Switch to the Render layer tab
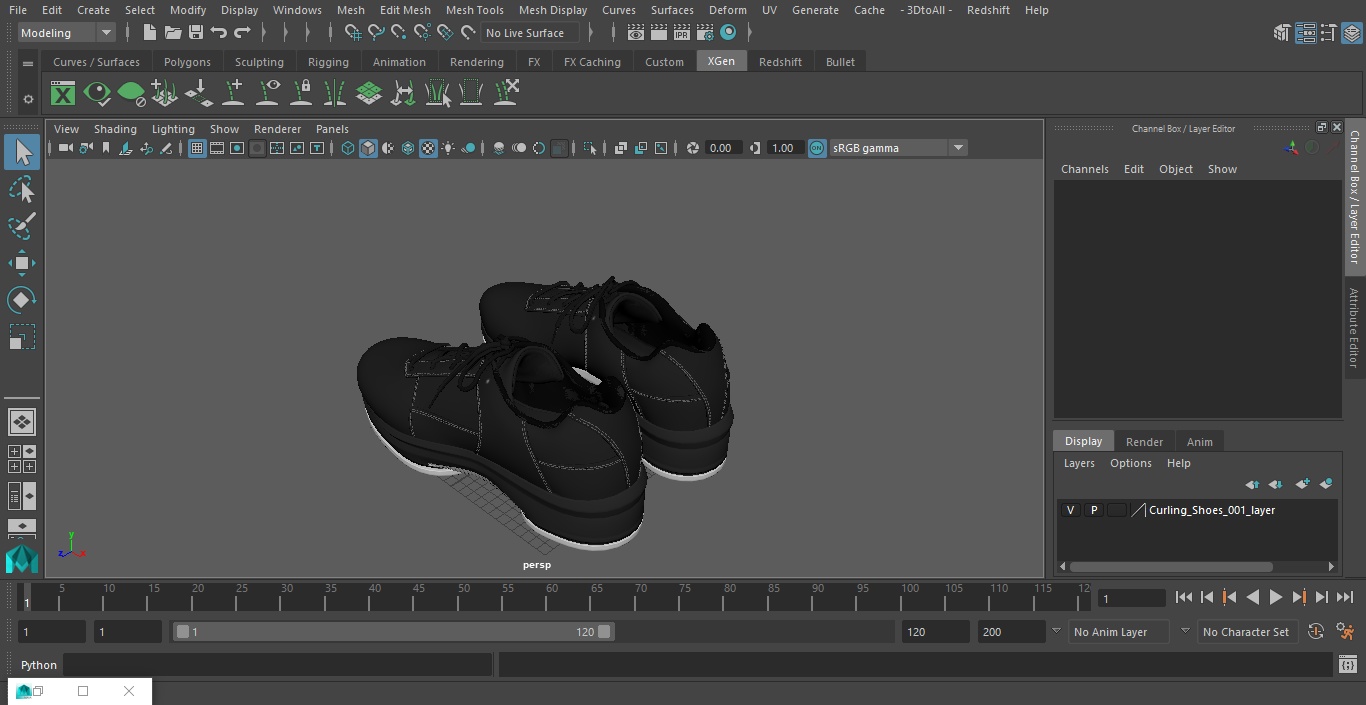The height and width of the screenshot is (705, 1366). pos(1144,442)
